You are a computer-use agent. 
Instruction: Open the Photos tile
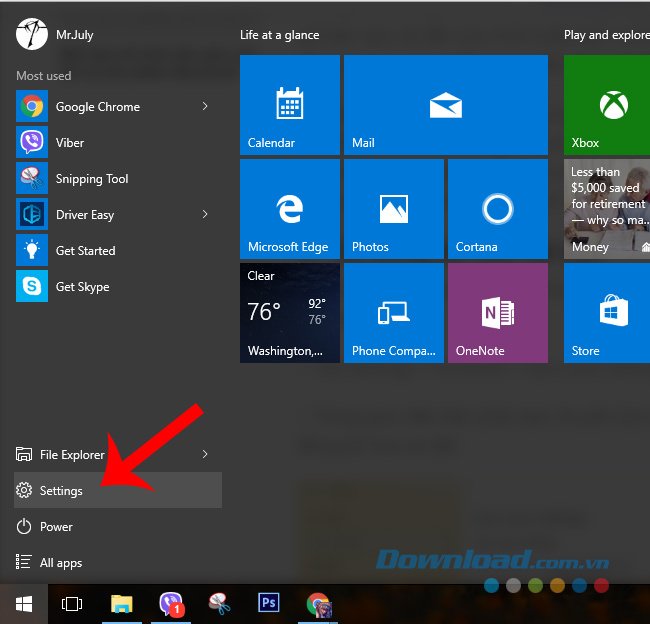(x=394, y=209)
